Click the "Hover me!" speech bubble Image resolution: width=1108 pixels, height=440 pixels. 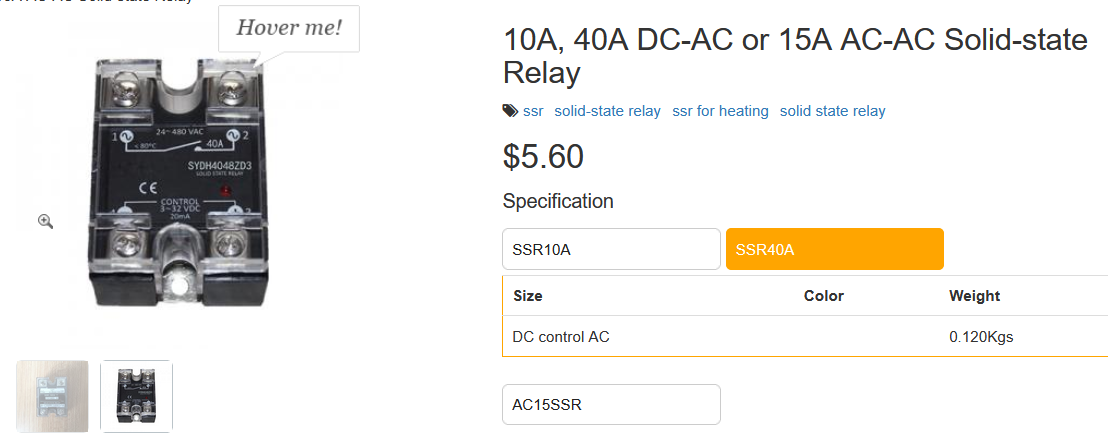(288, 28)
